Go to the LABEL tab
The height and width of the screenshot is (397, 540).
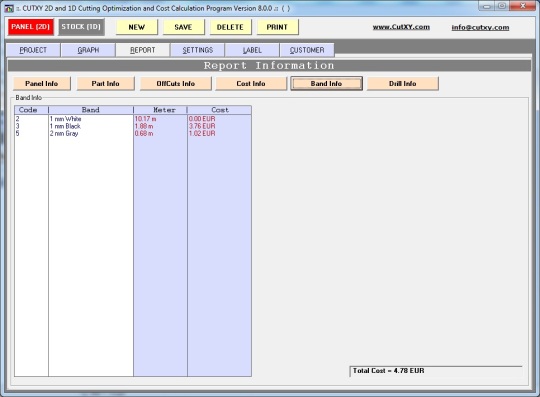pos(252,50)
